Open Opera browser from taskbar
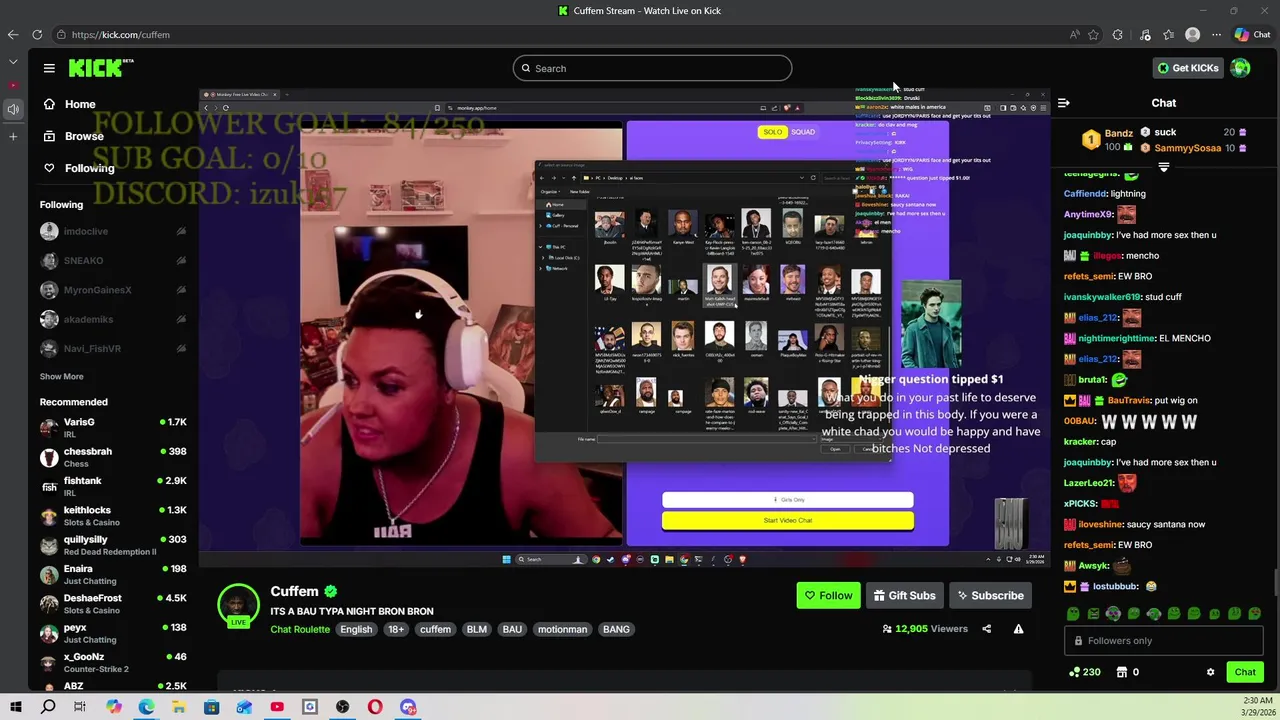The height and width of the screenshot is (720, 1280). pyautogui.click(x=375, y=707)
